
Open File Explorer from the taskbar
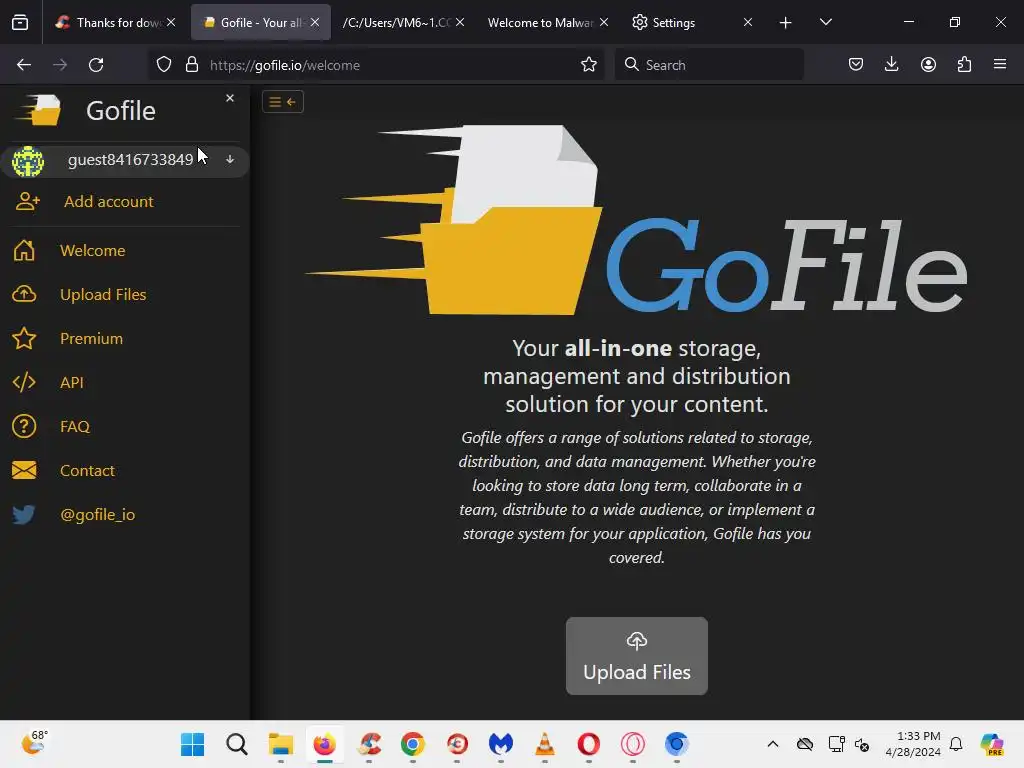point(280,744)
